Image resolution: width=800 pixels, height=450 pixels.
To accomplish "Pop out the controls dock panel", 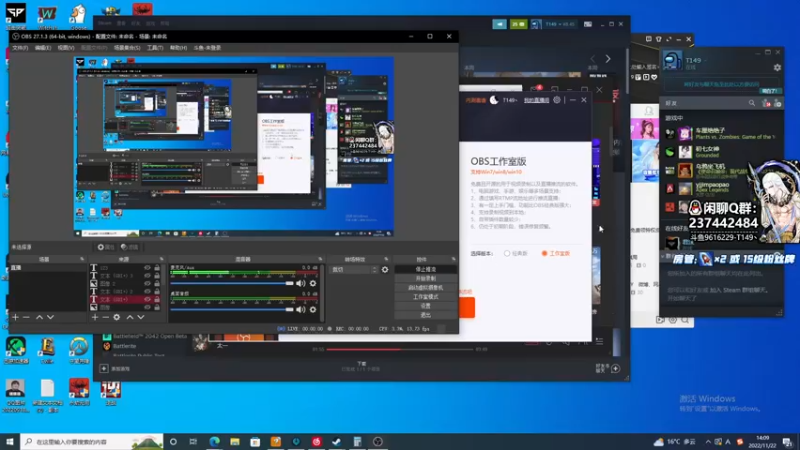I will [x=453, y=259].
